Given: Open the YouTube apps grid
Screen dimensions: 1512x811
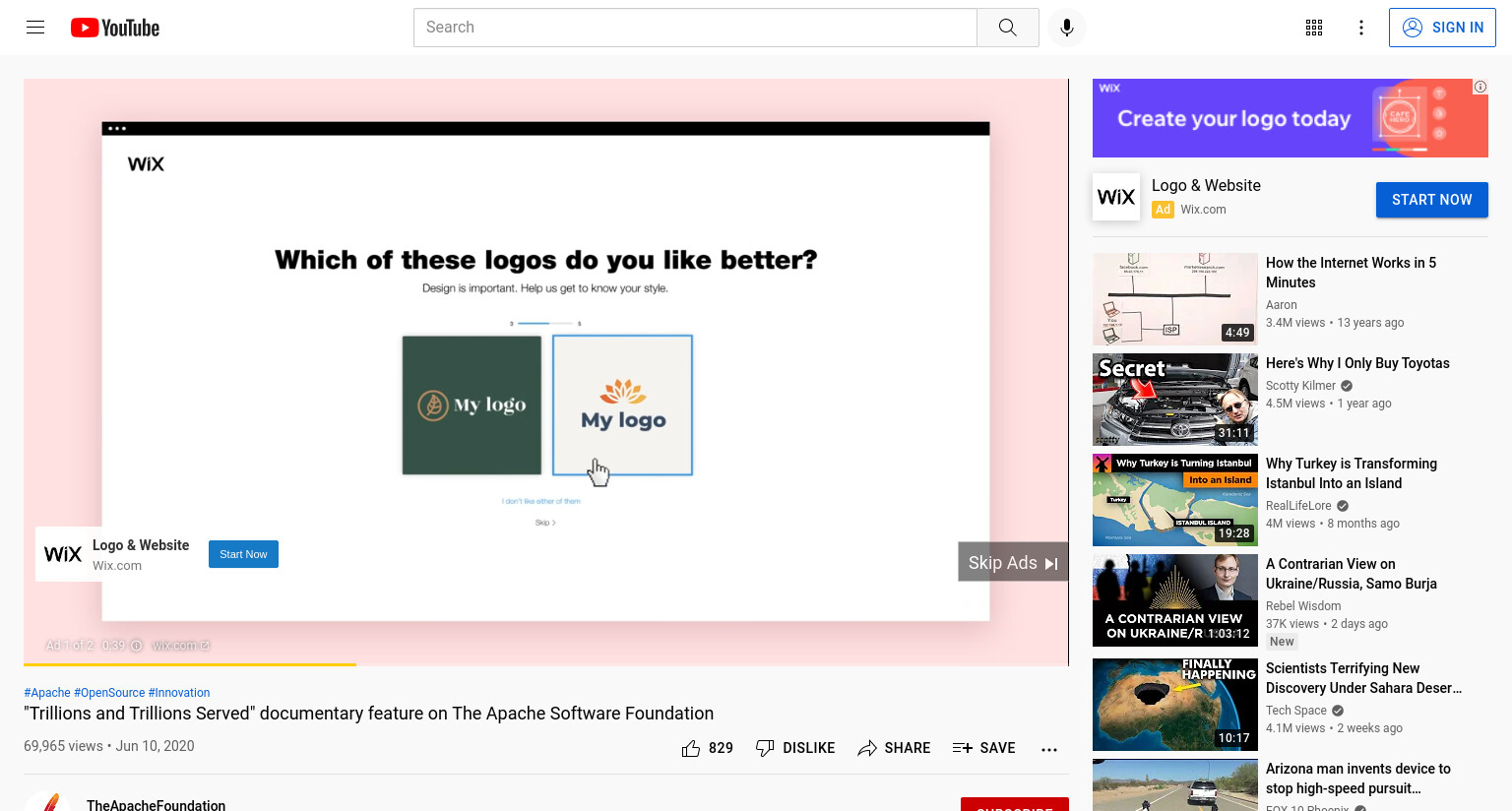Looking at the screenshot, I should (x=1314, y=28).
